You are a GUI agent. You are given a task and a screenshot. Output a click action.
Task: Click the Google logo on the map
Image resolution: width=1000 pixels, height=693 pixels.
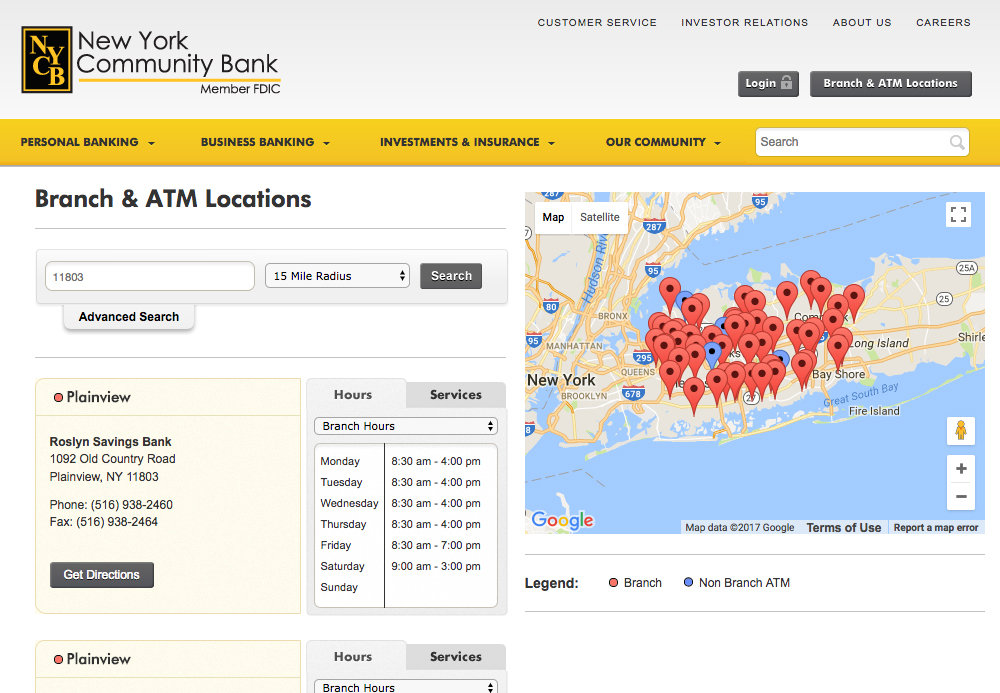tap(562, 520)
